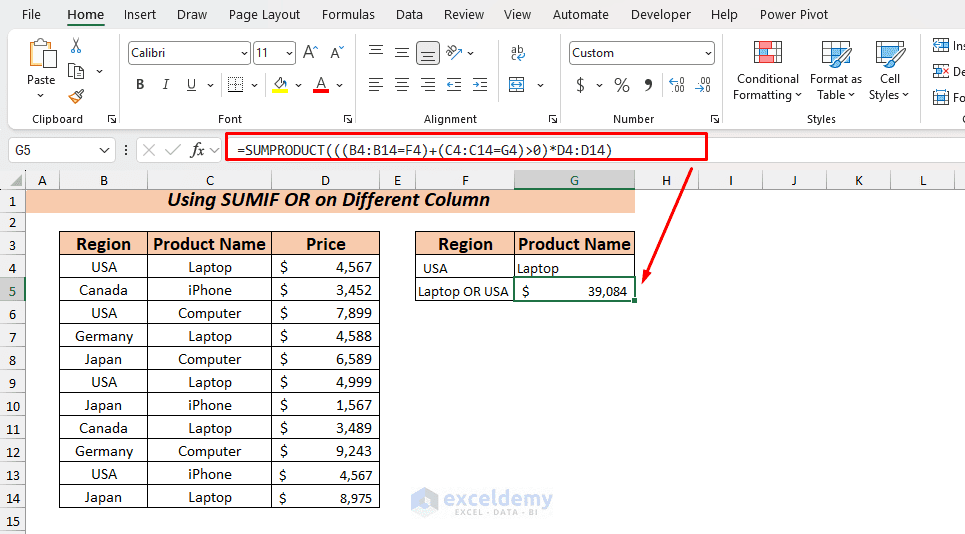Align text to the left

[376, 85]
